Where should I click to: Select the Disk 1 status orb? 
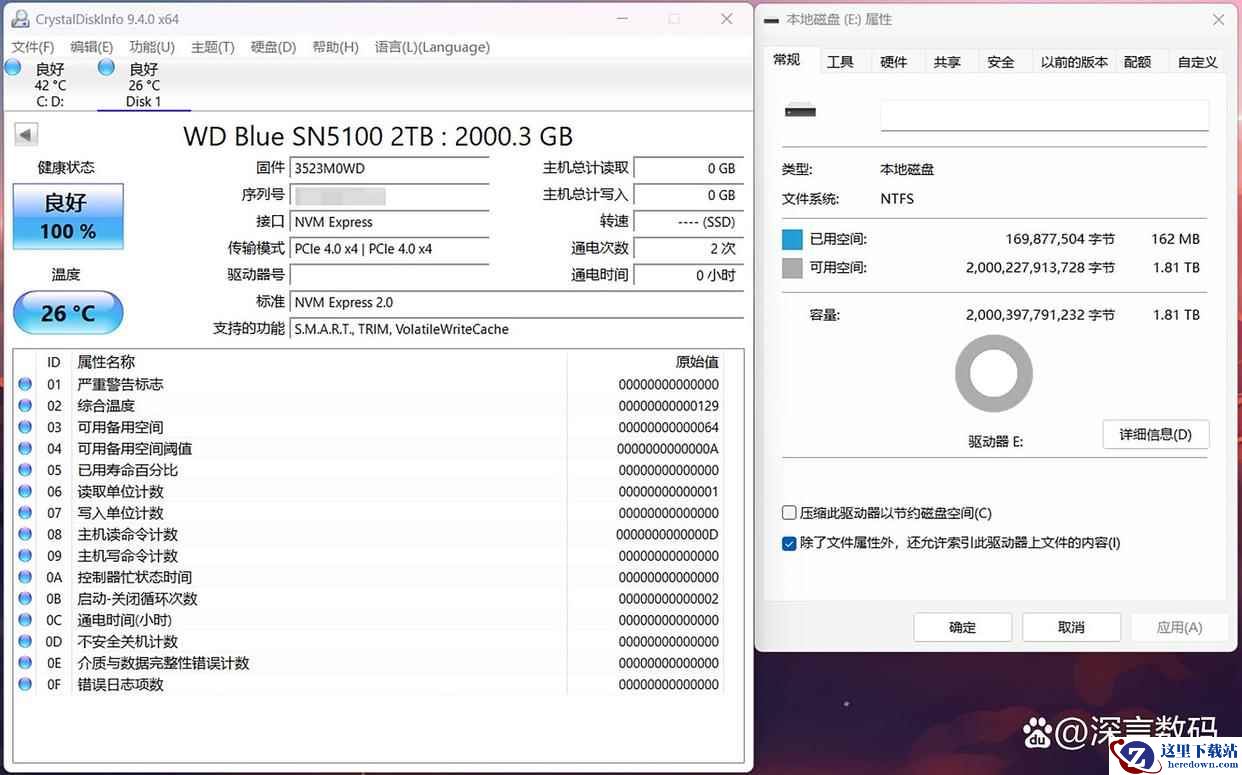point(106,68)
